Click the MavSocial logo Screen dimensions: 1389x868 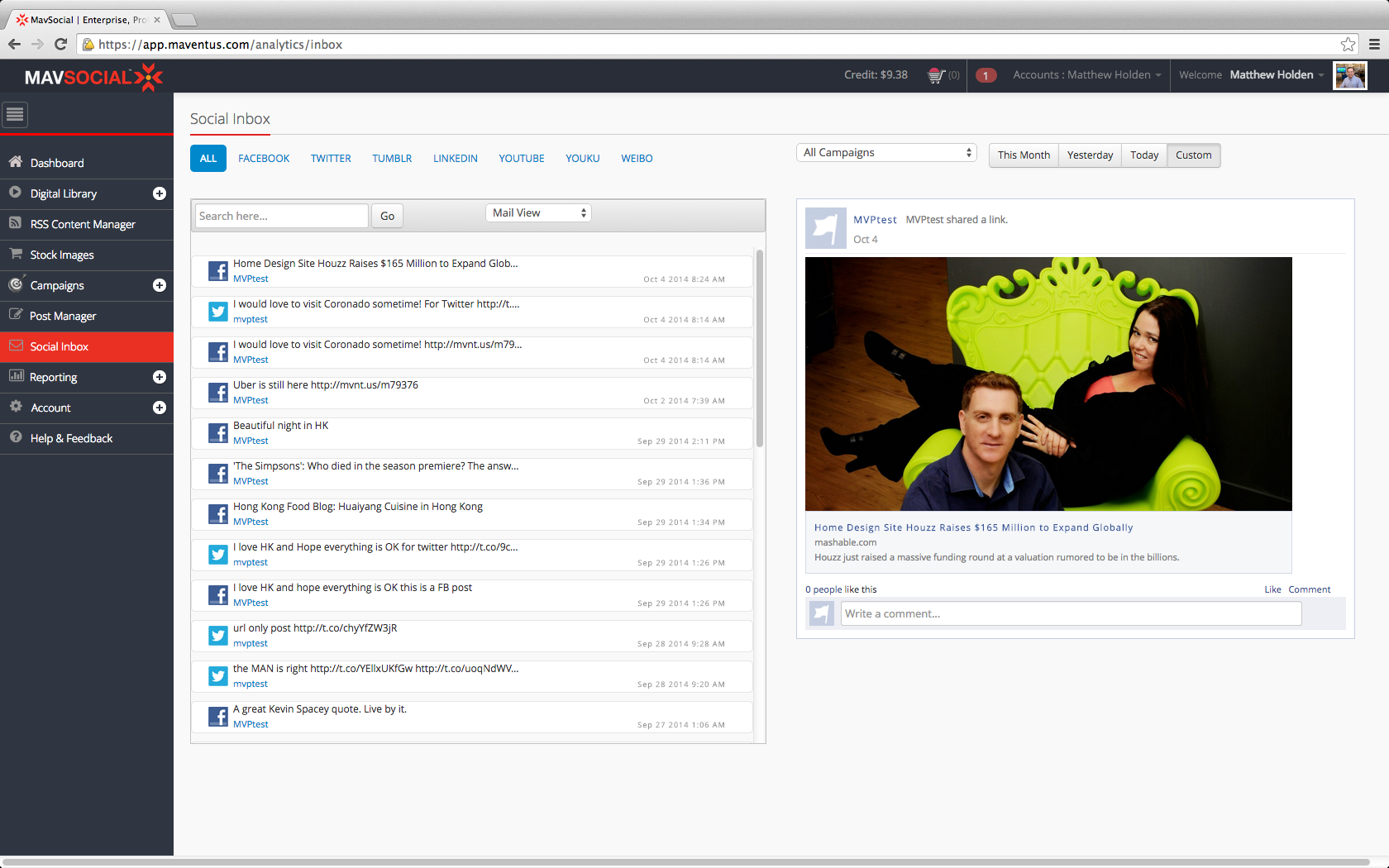point(93,78)
